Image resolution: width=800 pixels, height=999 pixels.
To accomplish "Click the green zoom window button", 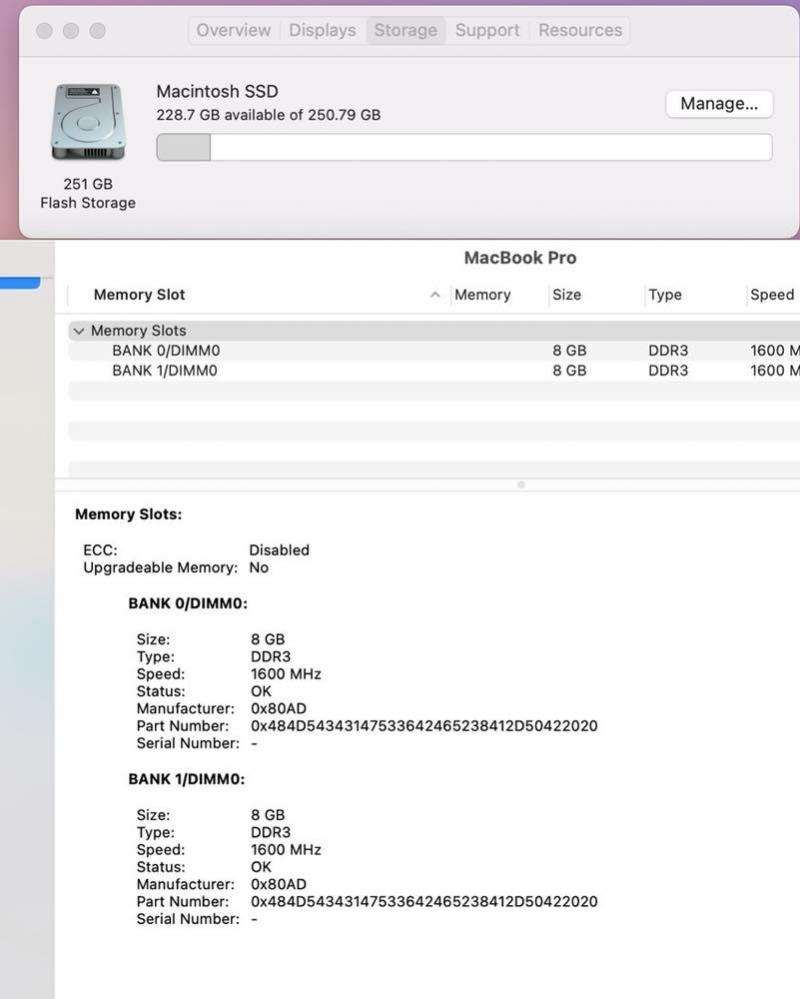I will 97,31.
